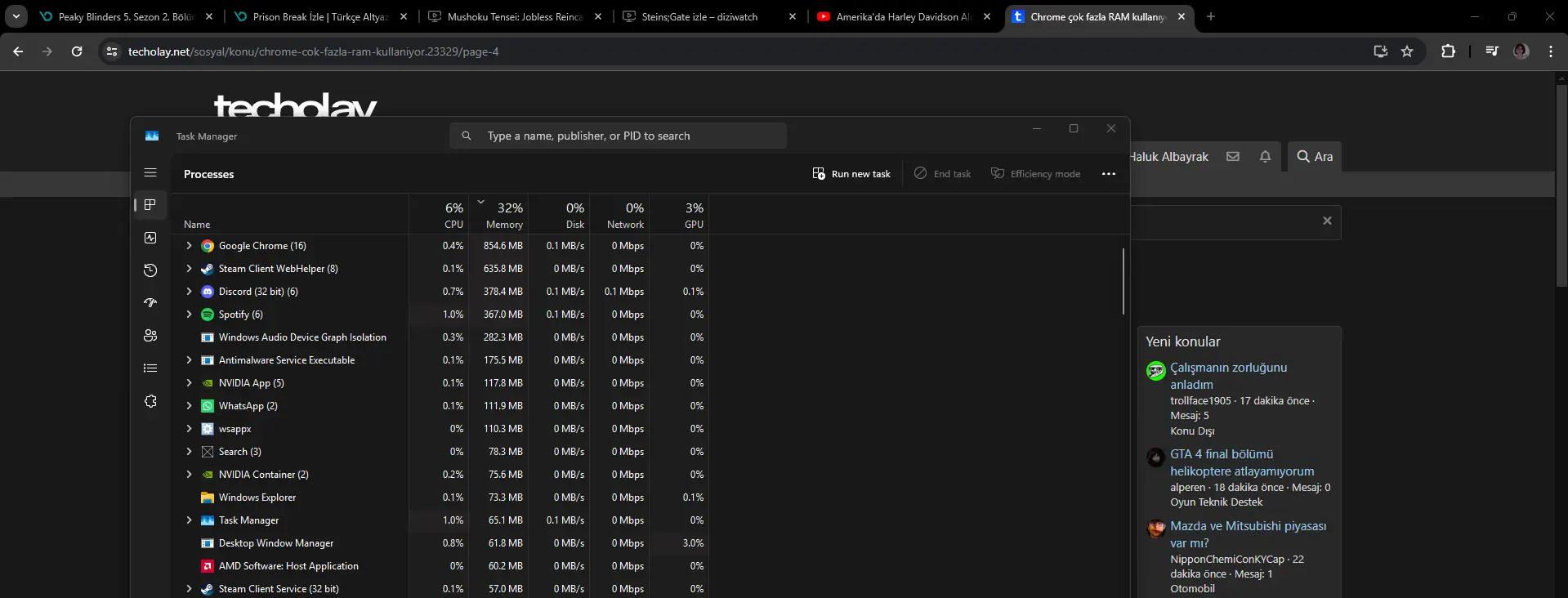Open Users page icon in sidebar

click(x=150, y=336)
